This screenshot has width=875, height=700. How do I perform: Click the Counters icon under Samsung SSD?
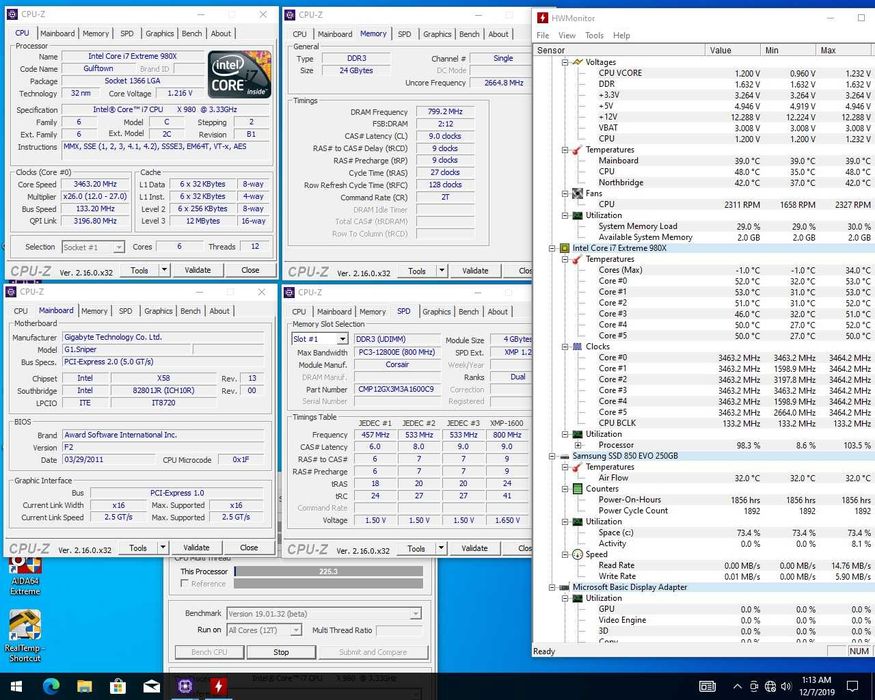578,489
